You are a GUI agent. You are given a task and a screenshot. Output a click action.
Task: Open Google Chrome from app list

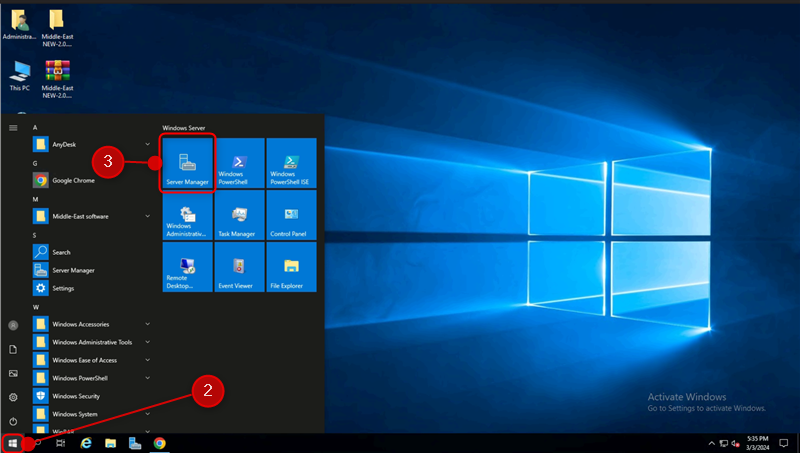point(92,180)
